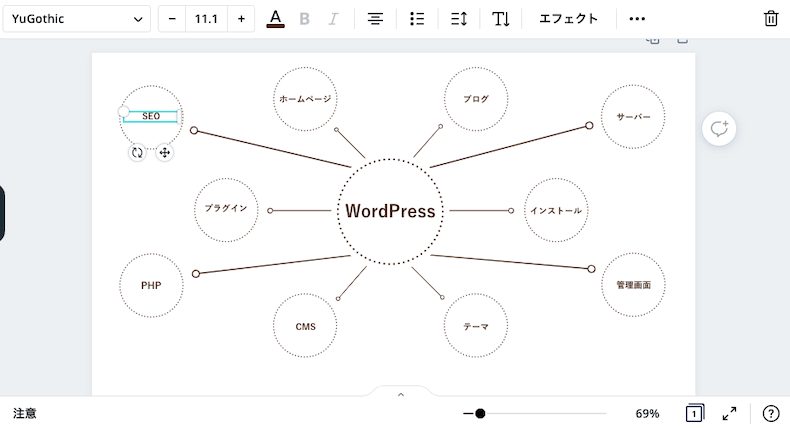Click the rotate handle below SEO text
This screenshot has height=428, width=790.
pos(137,152)
